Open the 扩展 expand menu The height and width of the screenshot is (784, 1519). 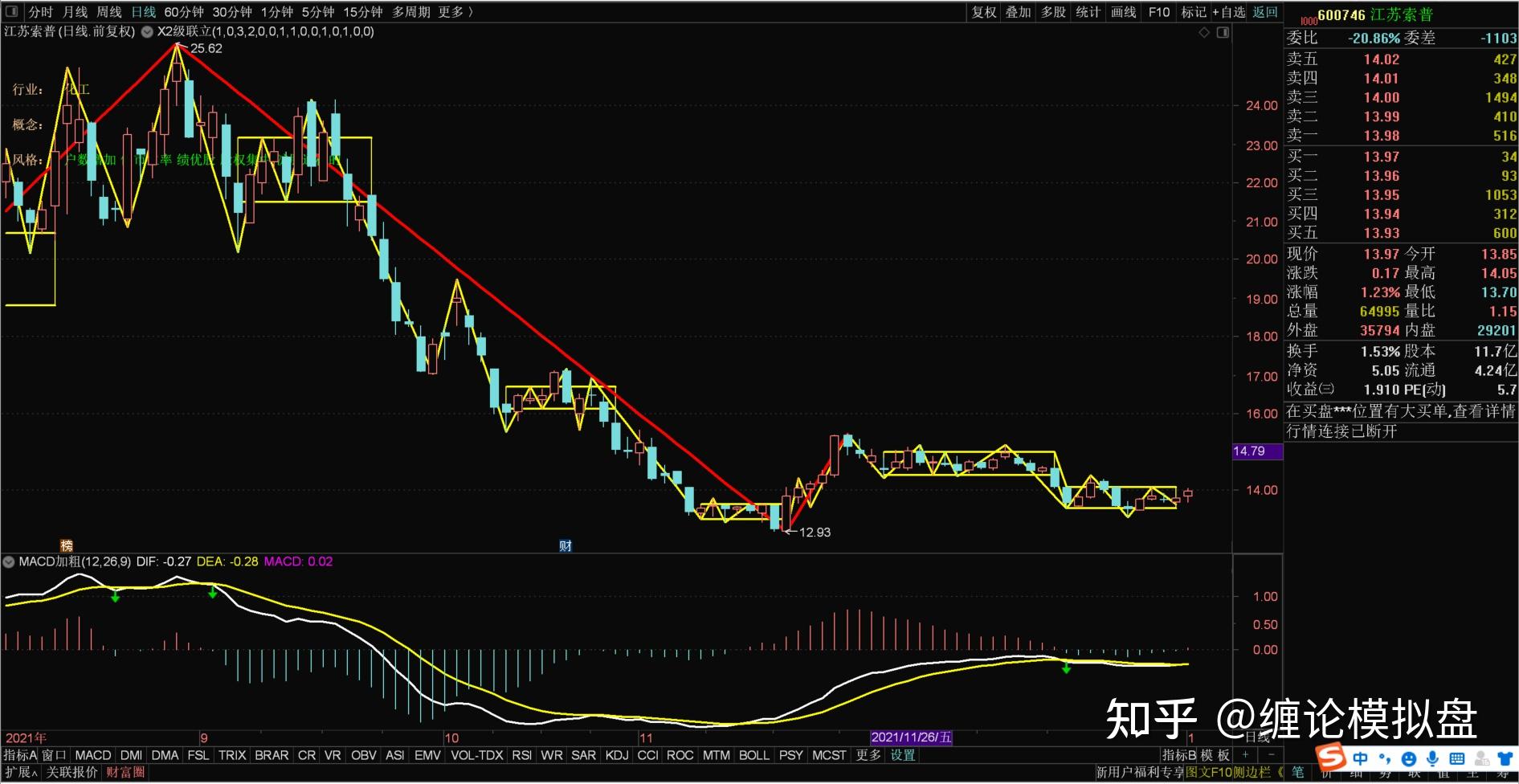(x=19, y=773)
